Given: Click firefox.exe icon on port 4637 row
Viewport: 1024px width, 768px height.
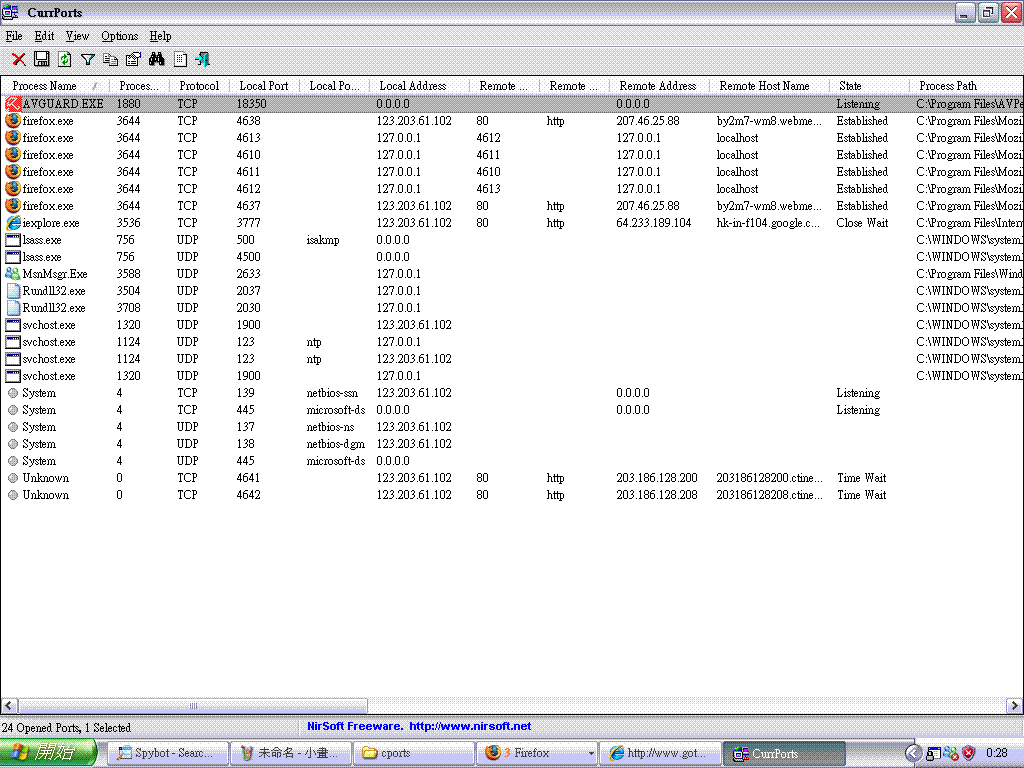Looking at the screenshot, I should tap(12, 205).
